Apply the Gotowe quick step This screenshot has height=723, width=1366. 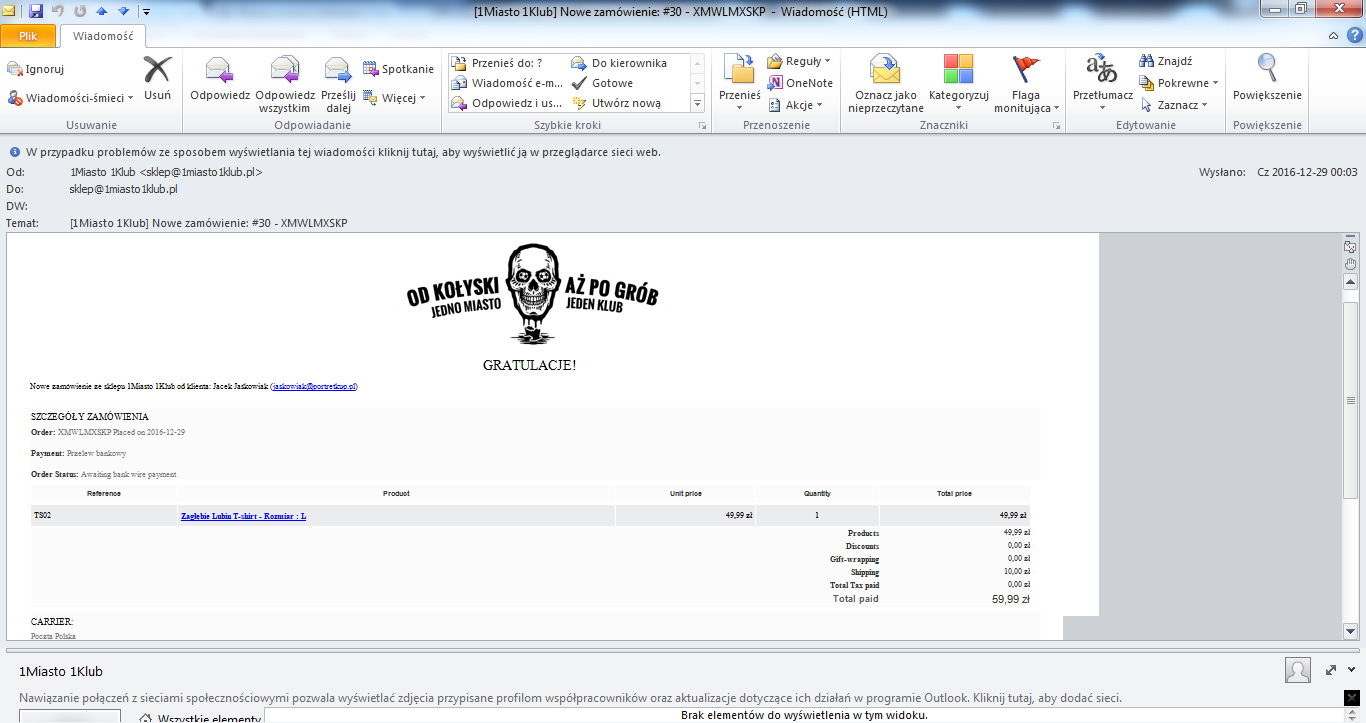click(x=603, y=83)
